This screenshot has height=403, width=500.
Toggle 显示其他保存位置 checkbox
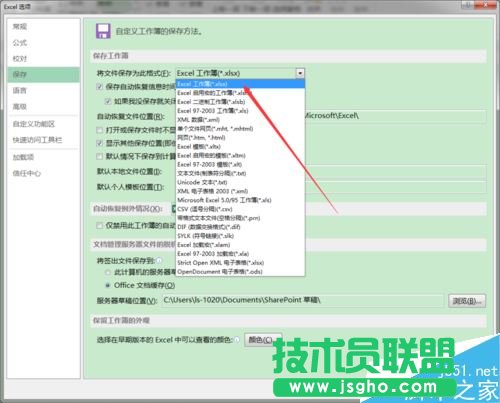tap(99, 143)
